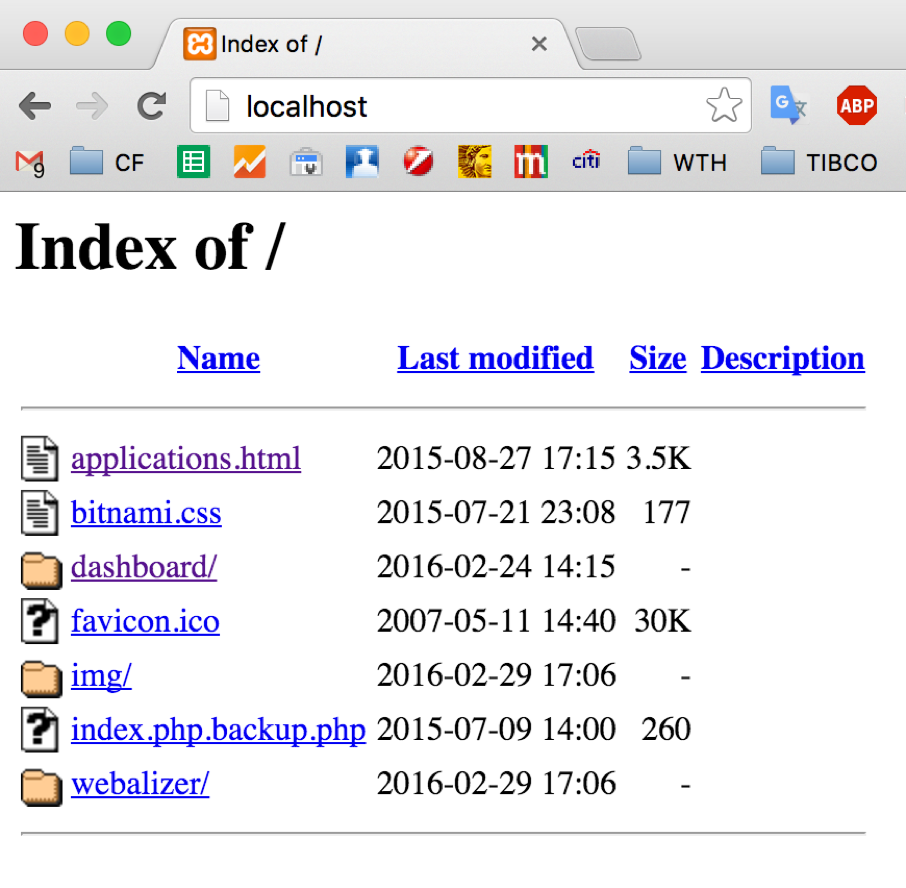Open a new tab with the blank tab button
906x888 pixels.
pos(609,44)
